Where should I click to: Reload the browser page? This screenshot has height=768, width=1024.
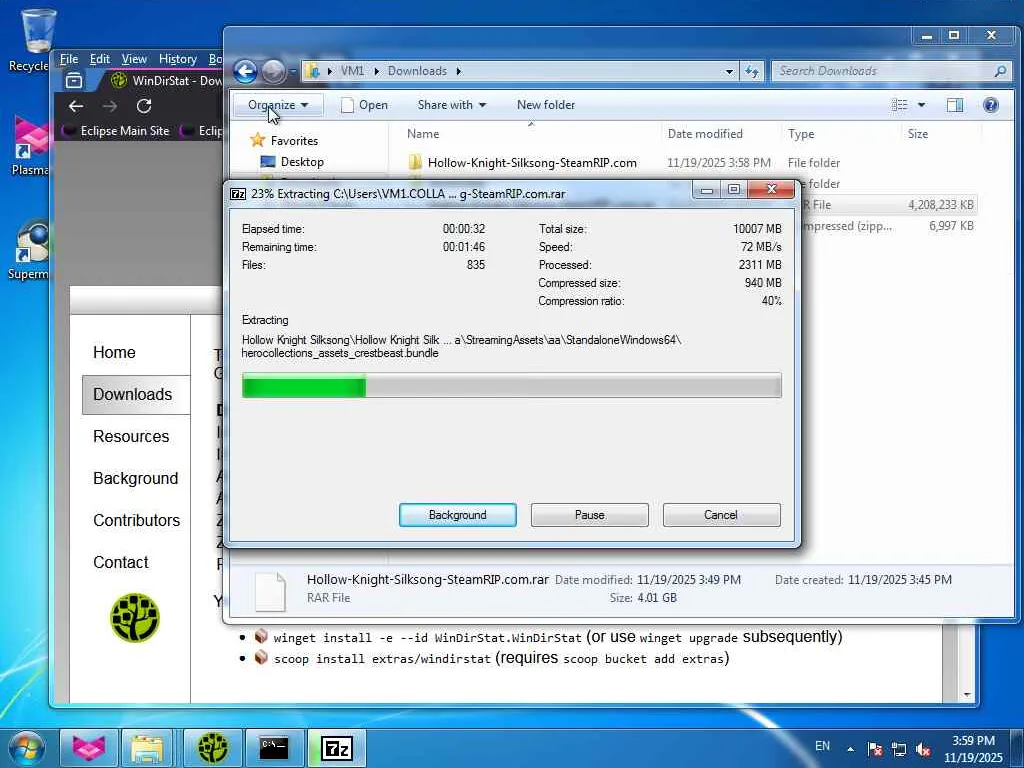(x=144, y=106)
